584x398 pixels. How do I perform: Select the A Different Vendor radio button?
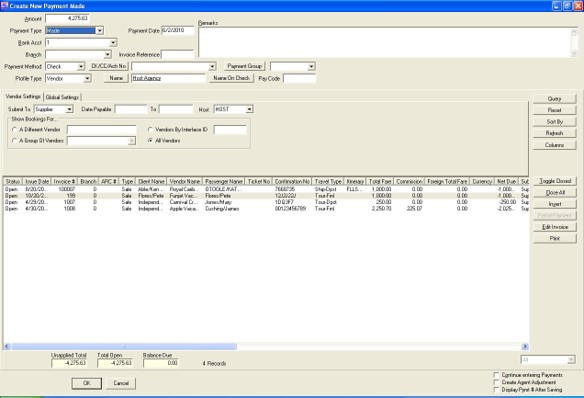pyautogui.click(x=15, y=130)
